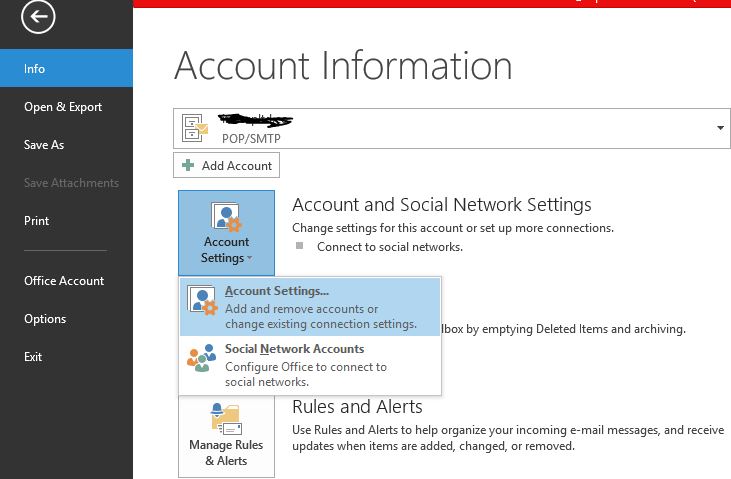731x479 pixels.
Task: Click the POP/SMTP account mailbox icon
Action: (195, 128)
